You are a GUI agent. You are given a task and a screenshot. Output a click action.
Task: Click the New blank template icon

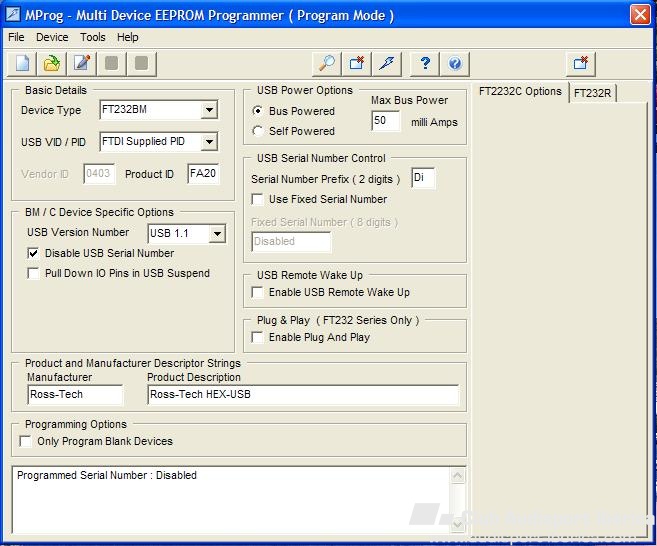(x=22, y=64)
